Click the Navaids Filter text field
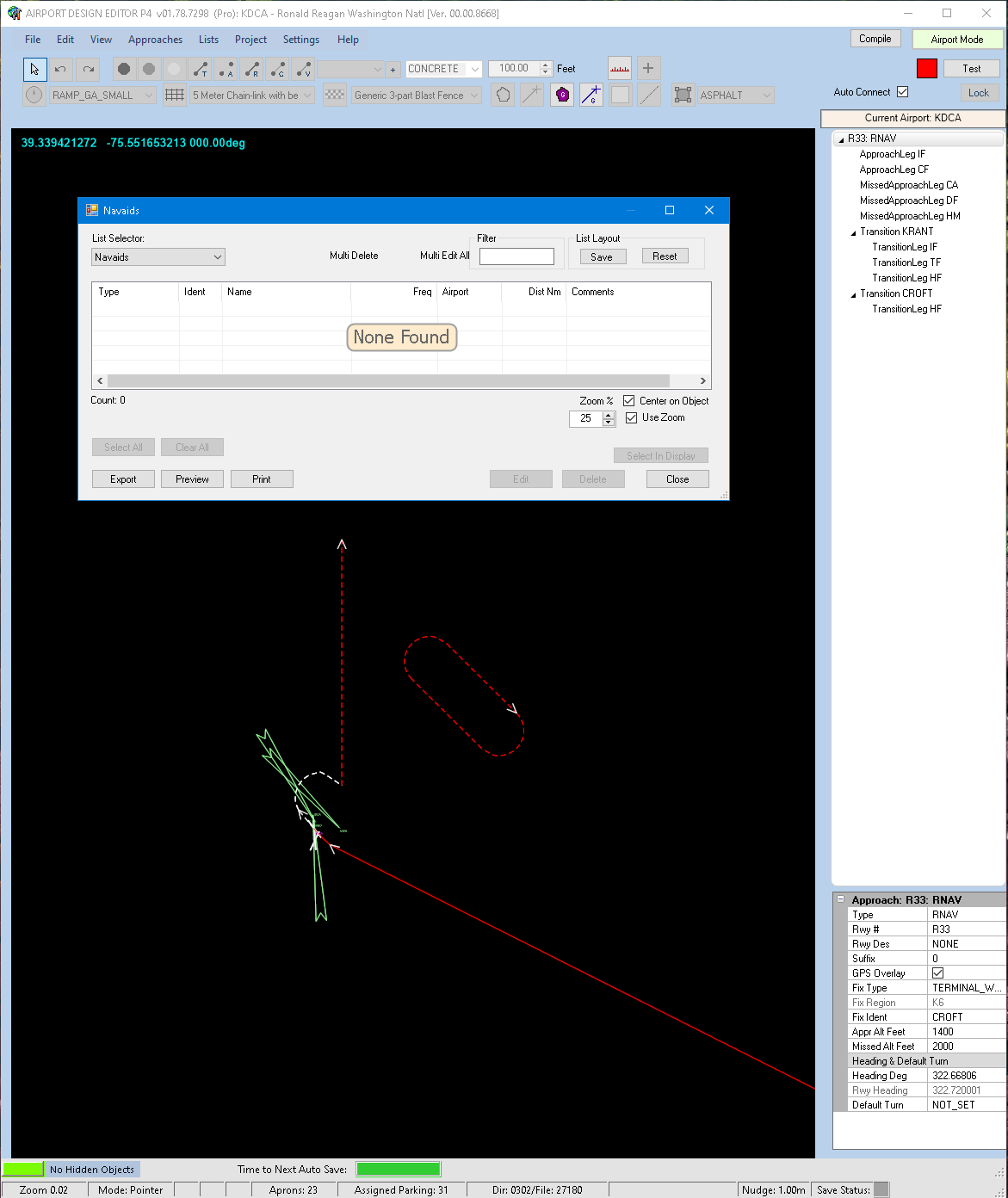 pyautogui.click(x=516, y=256)
